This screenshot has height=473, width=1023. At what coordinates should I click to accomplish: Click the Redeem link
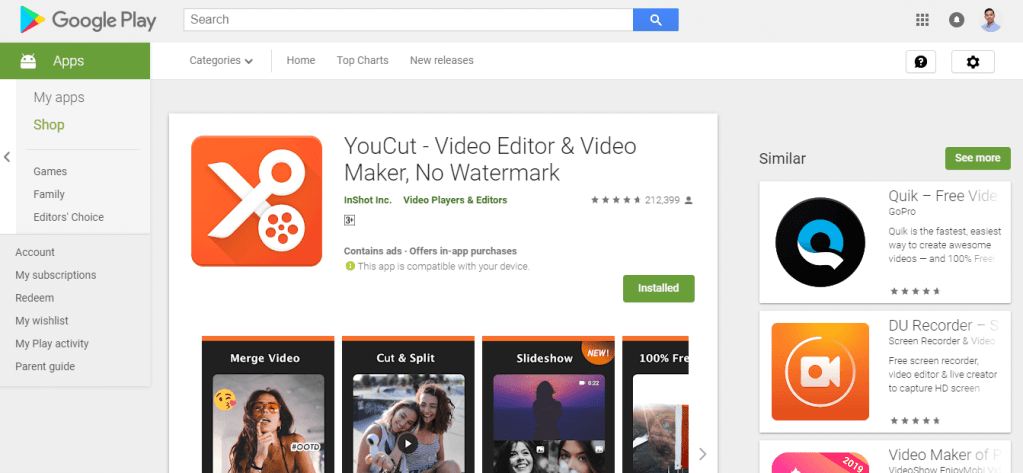click(35, 298)
